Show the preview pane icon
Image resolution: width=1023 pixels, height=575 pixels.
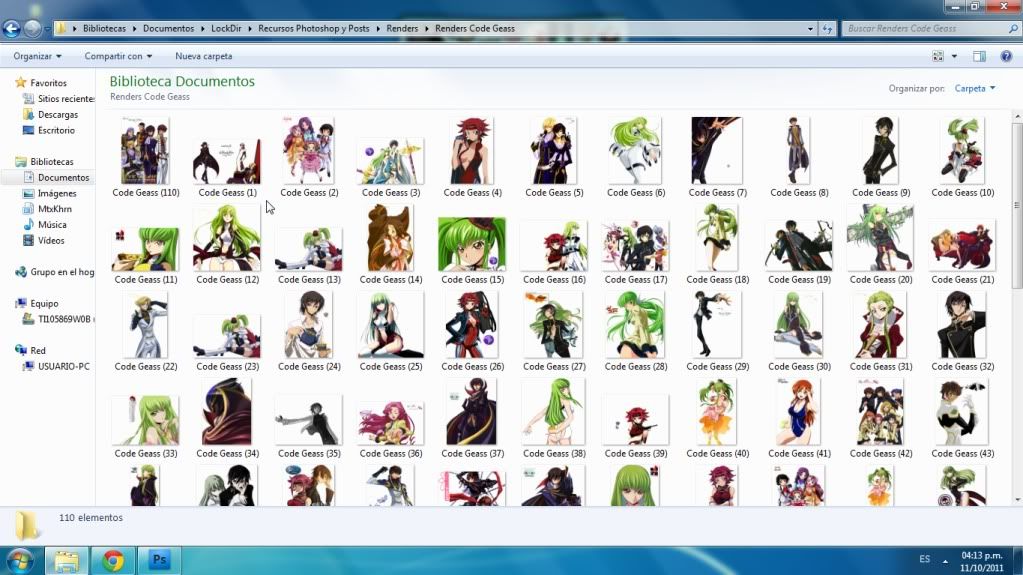[x=979, y=57]
